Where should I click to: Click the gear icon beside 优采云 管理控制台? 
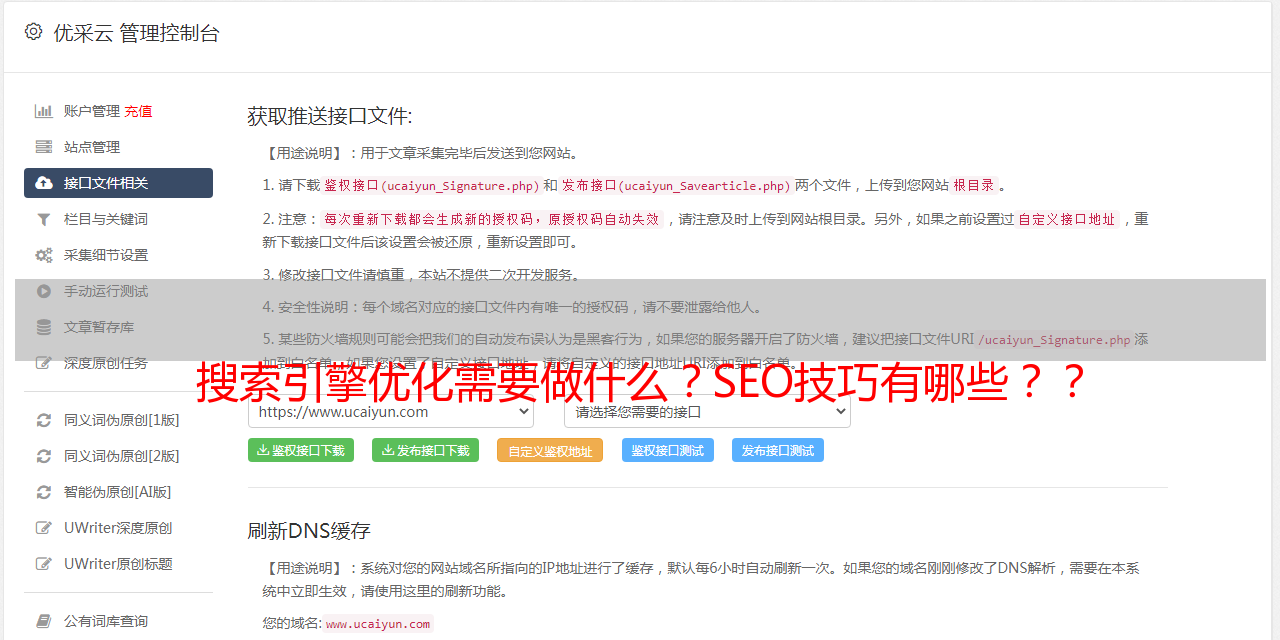(x=33, y=32)
